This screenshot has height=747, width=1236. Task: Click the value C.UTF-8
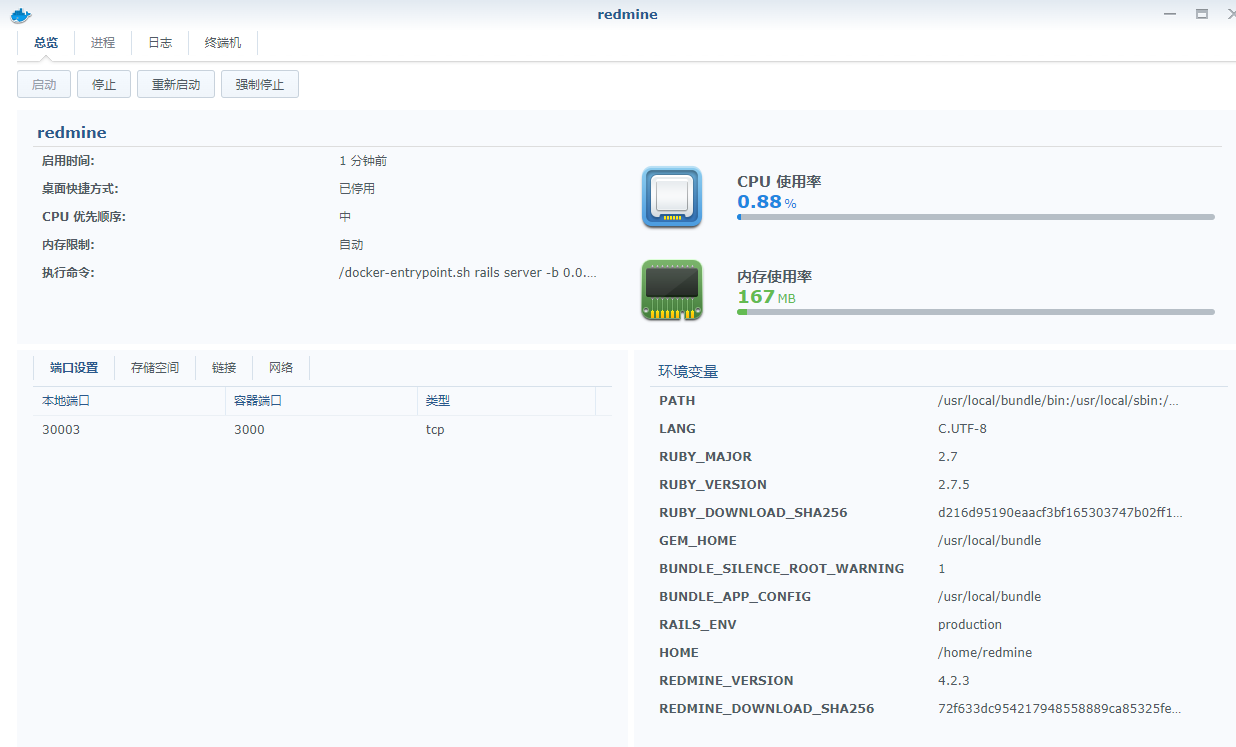(962, 429)
